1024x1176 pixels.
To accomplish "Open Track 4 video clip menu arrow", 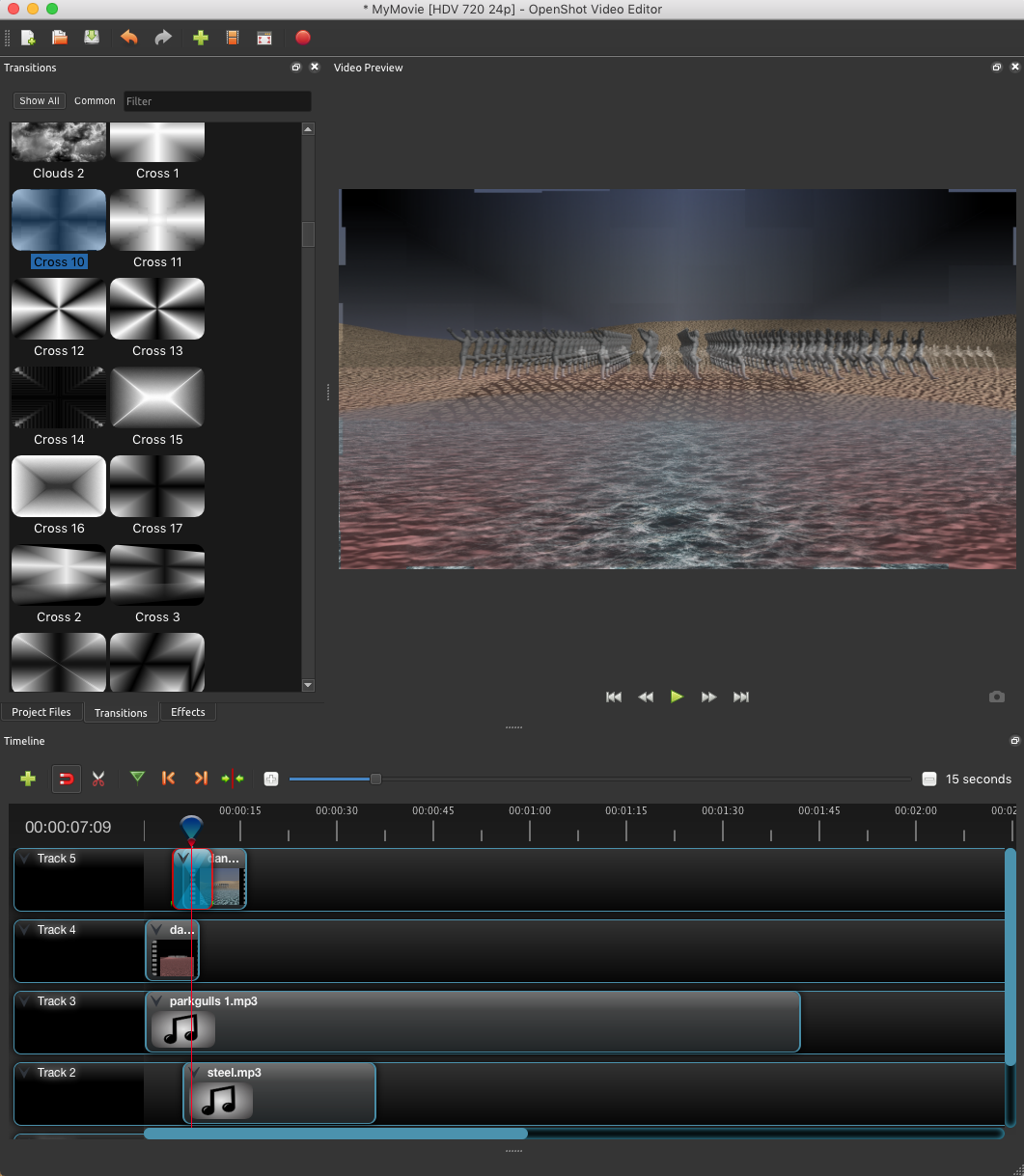I will (x=157, y=930).
